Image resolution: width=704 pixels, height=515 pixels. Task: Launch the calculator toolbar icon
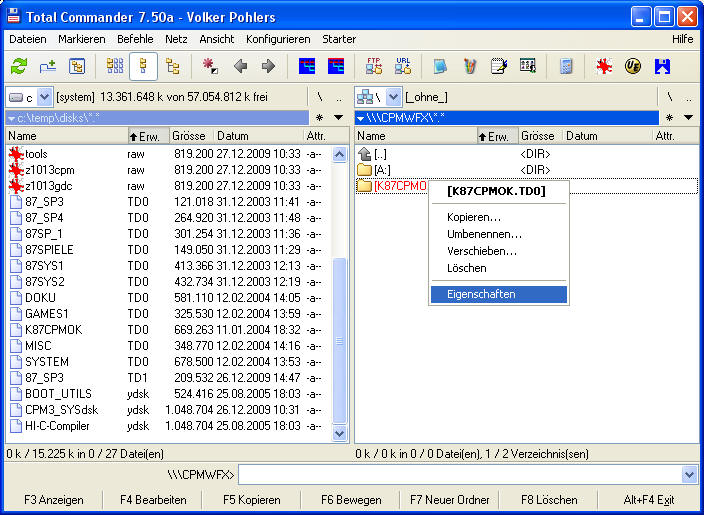click(x=566, y=66)
